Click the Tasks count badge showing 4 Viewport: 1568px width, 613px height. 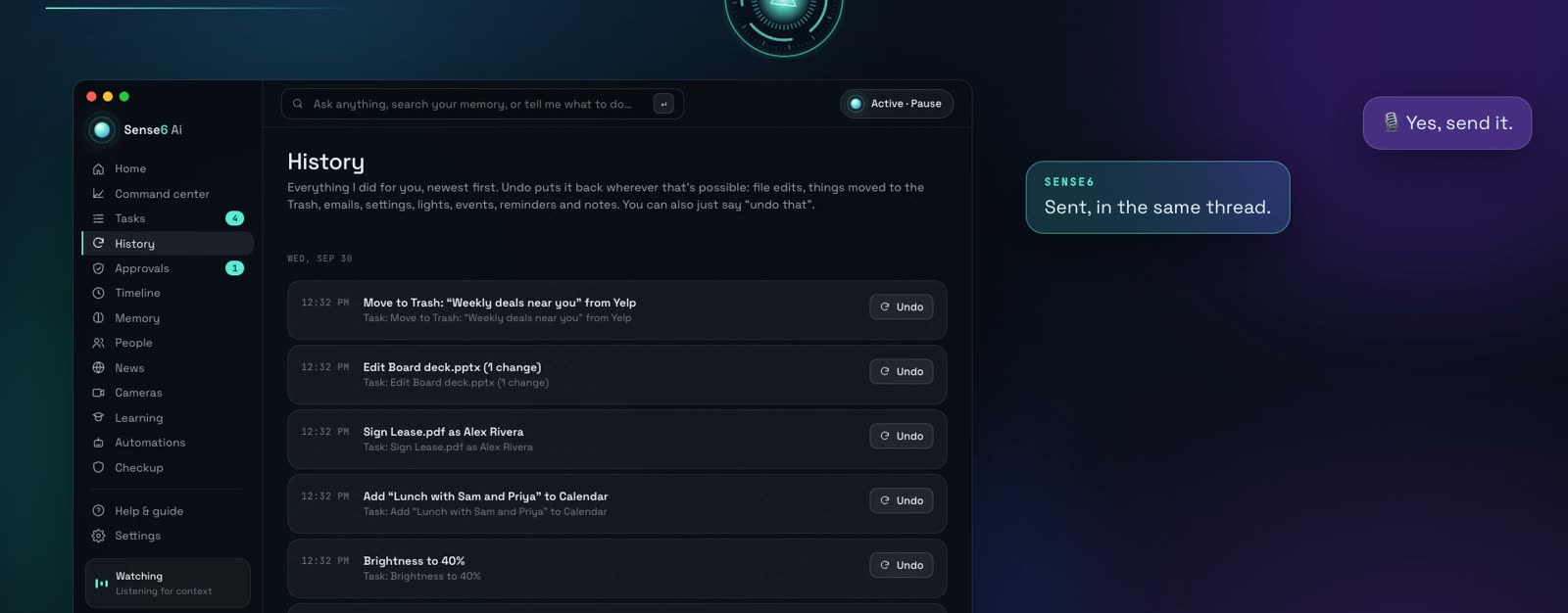(x=234, y=218)
